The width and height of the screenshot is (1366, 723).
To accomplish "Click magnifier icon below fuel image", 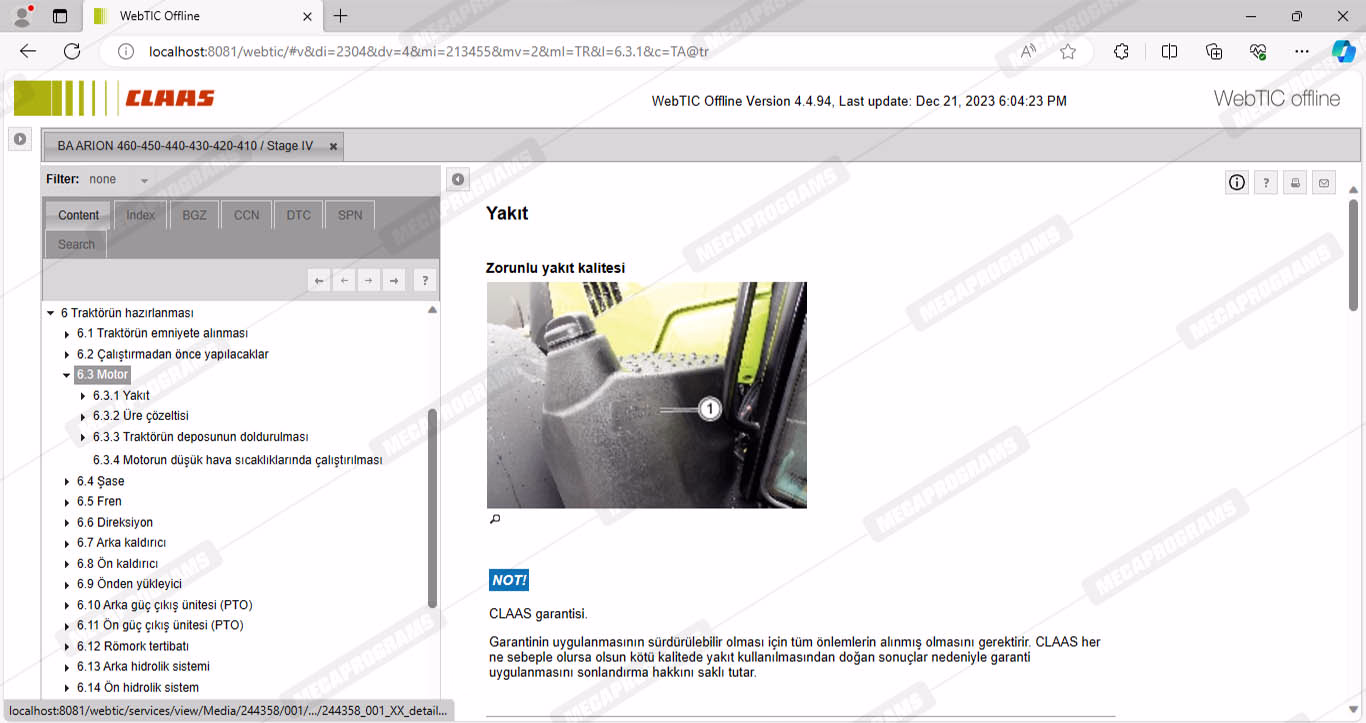I will click(x=494, y=519).
